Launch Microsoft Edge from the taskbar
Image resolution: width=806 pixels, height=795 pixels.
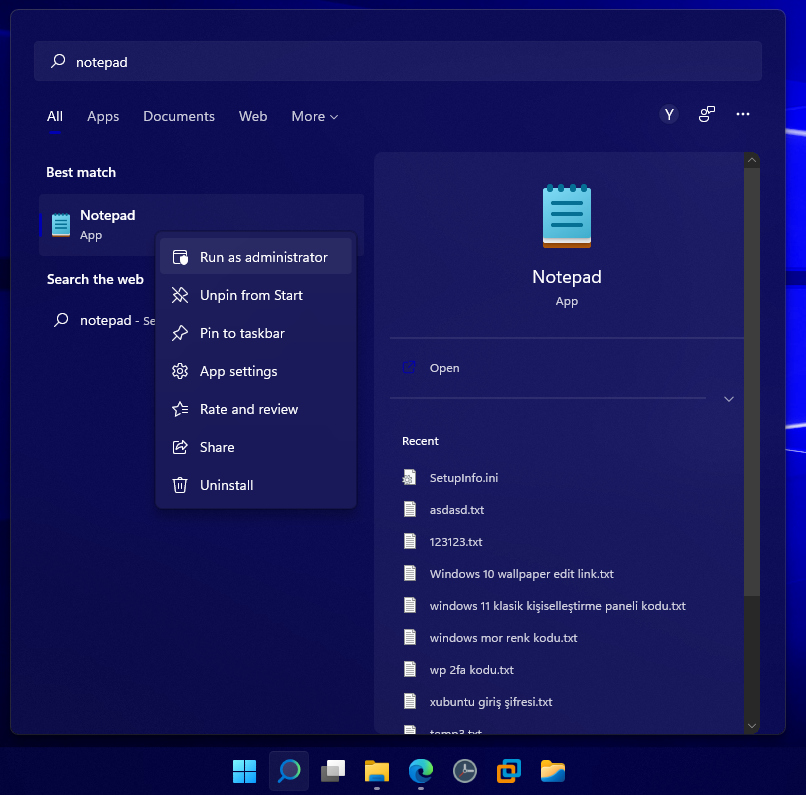point(421,771)
